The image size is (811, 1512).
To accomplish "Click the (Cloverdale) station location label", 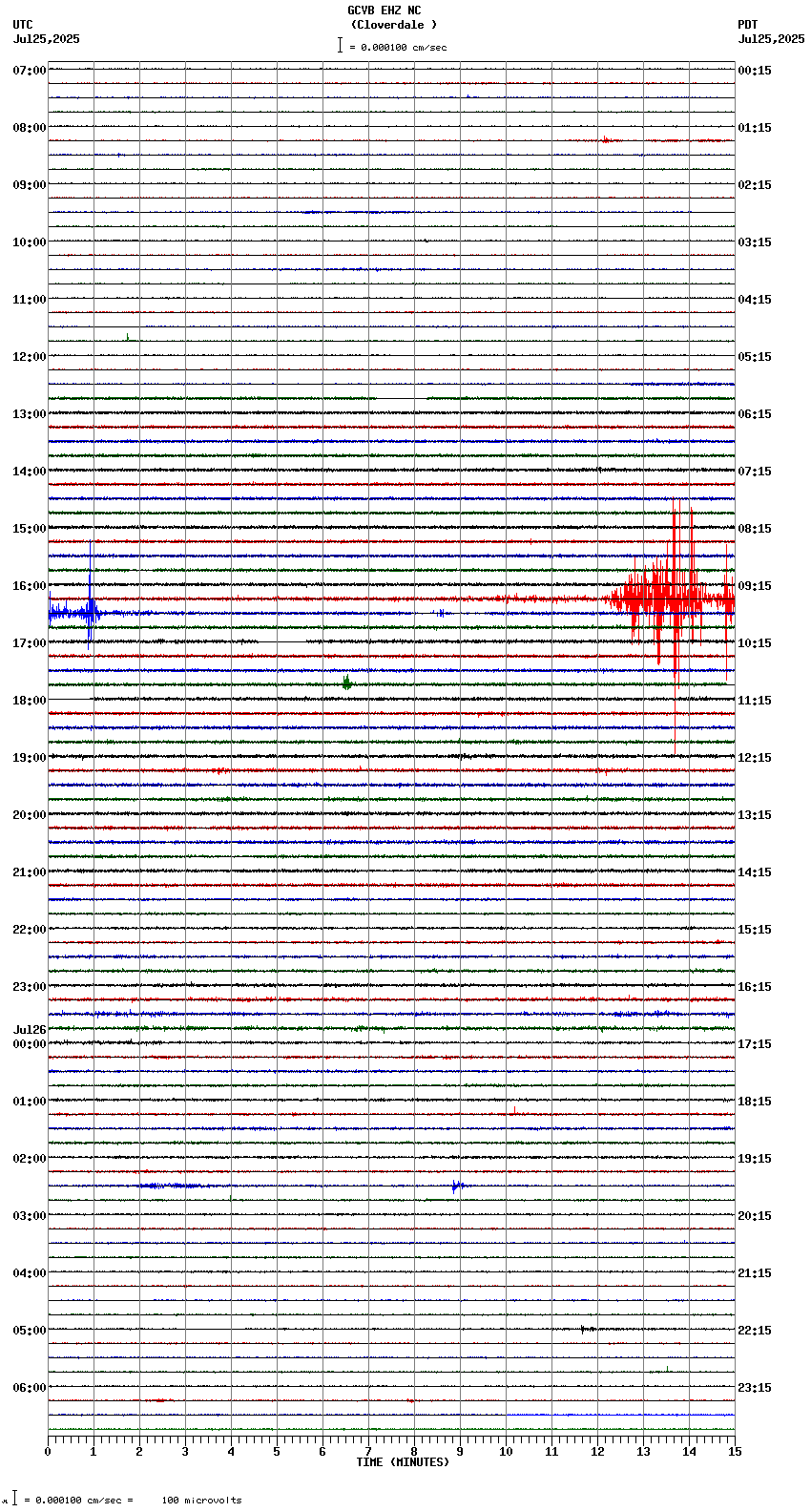I will coord(393,25).
